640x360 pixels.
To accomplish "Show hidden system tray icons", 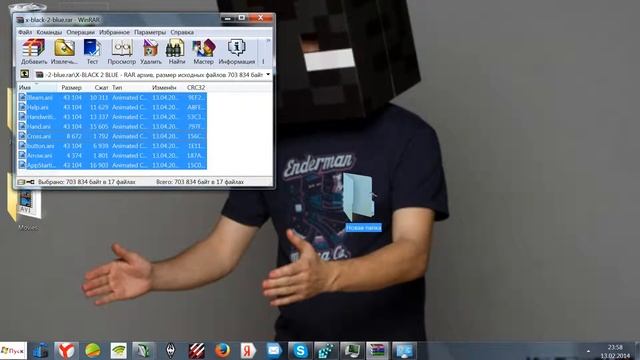I will tap(588, 351).
